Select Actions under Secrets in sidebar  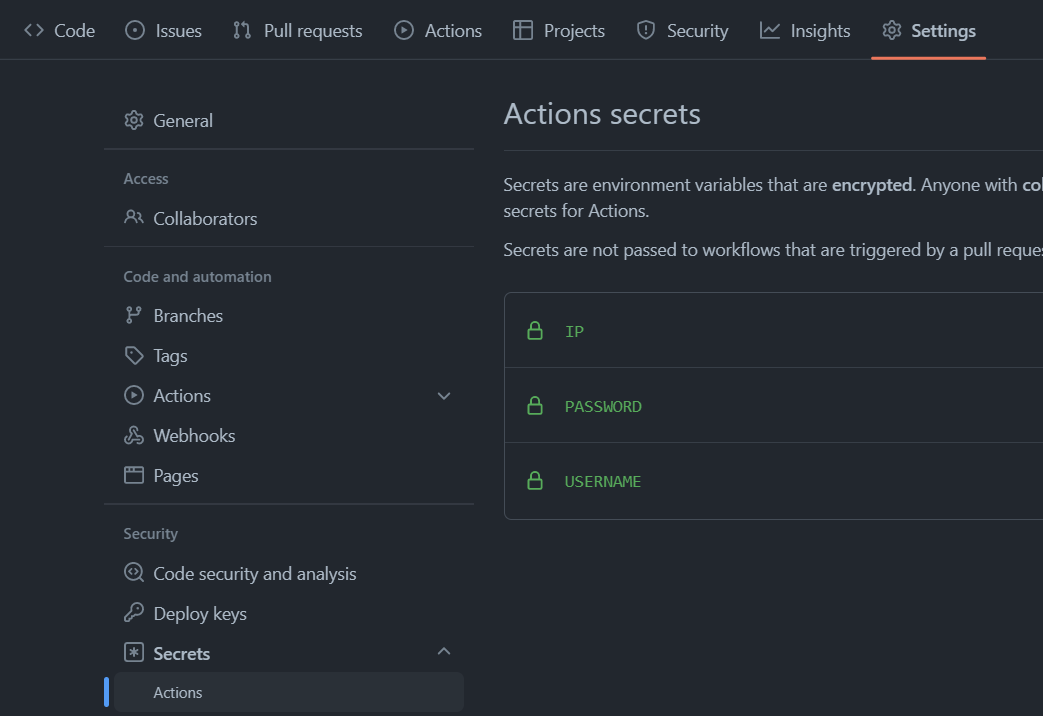point(178,692)
